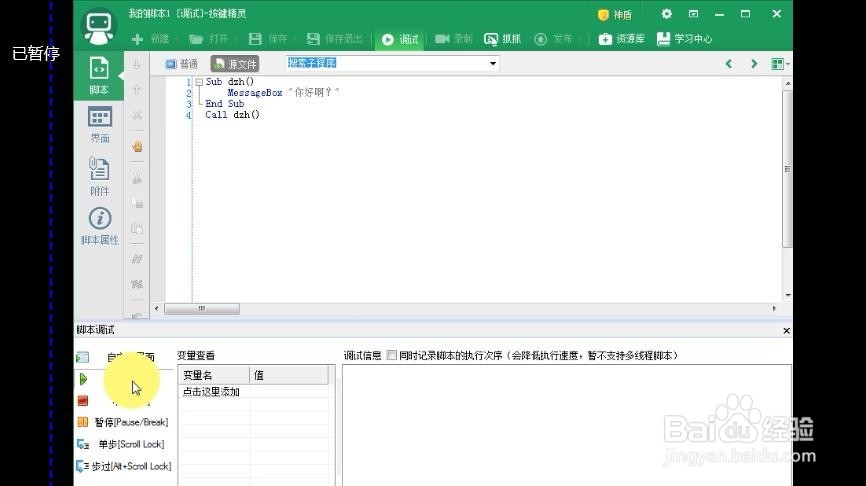Open settings gear in title bar
The width and height of the screenshot is (866, 486).
tap(667, 14)
